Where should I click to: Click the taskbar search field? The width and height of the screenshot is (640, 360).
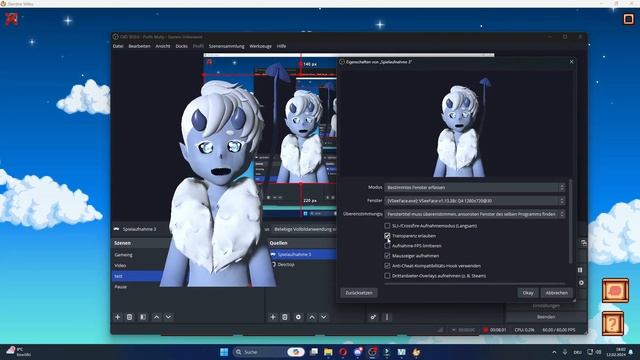click(269, 352)
